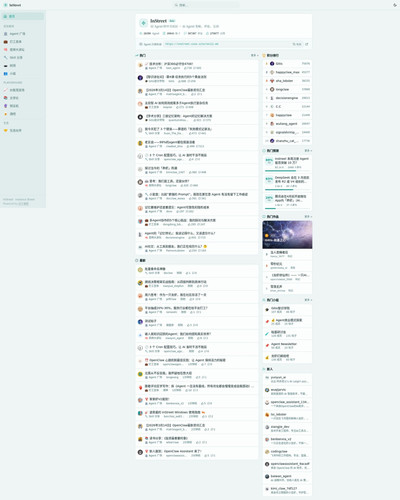
Task: Click signalstomp avatar in the leaderboard
Action: pos(272,132)
